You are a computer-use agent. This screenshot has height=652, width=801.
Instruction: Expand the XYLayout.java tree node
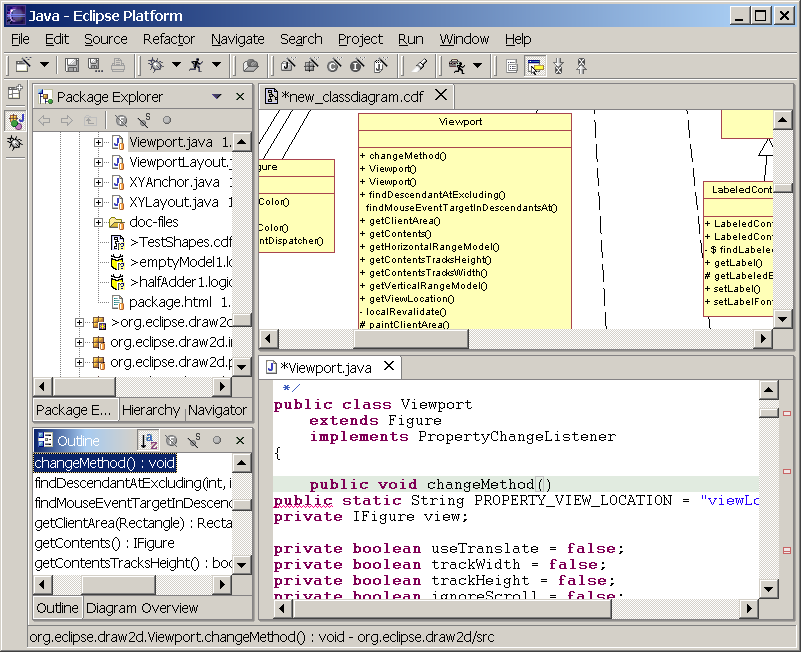coord(98,202)
